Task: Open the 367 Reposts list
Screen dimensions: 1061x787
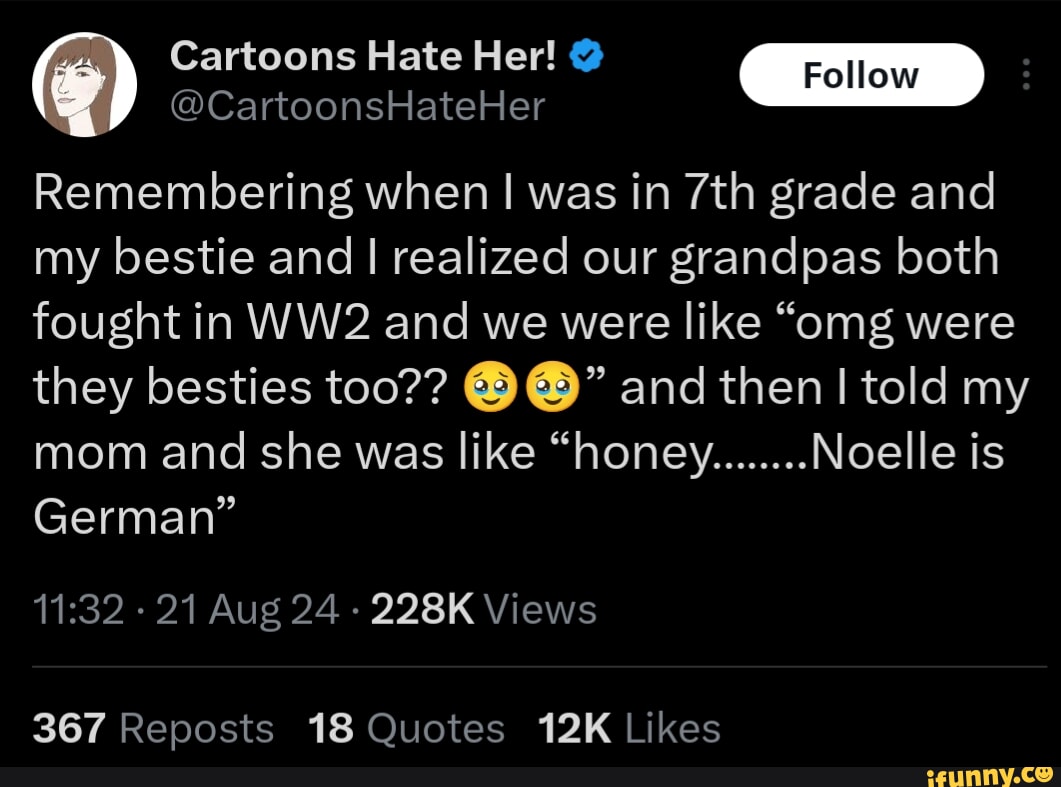Action: coord(154,728)
